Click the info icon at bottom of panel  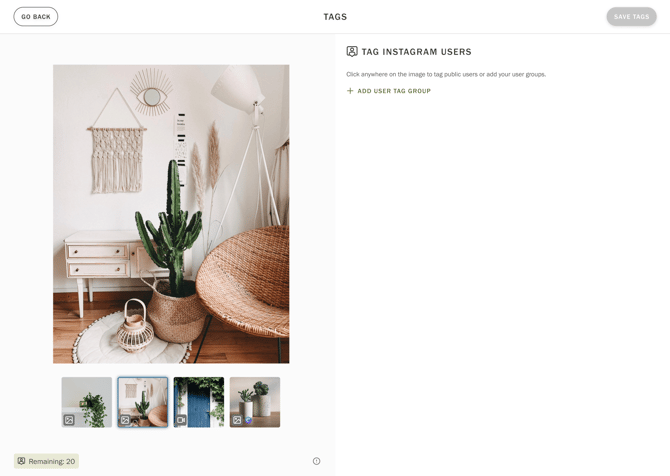tap(316, 461)
